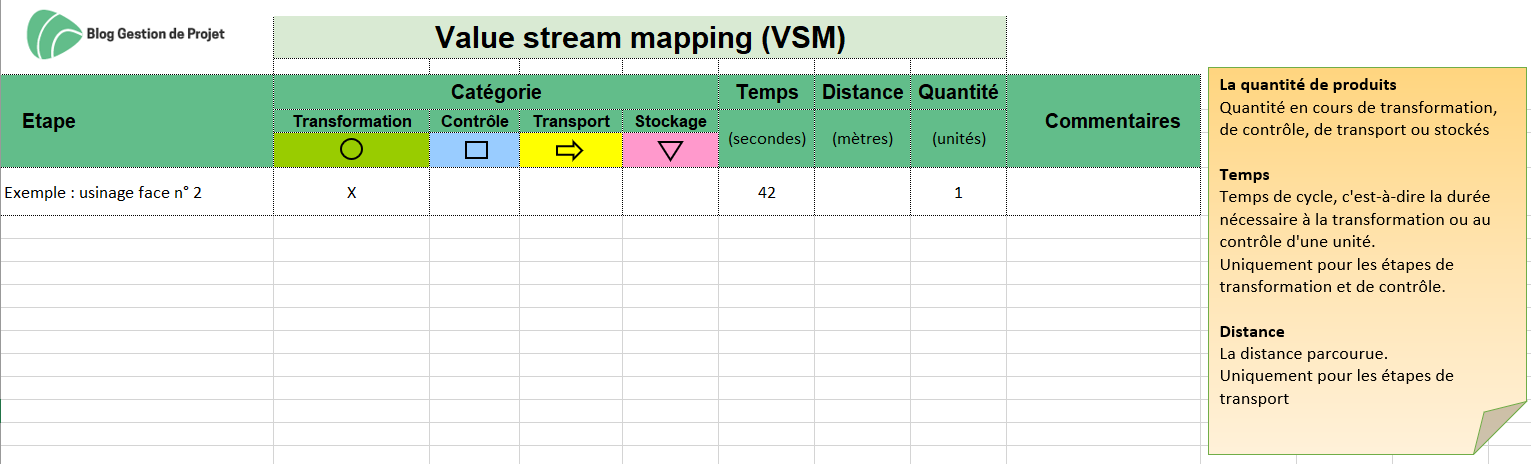Select the triangle Stockage symbol

[x=670, y=151]
